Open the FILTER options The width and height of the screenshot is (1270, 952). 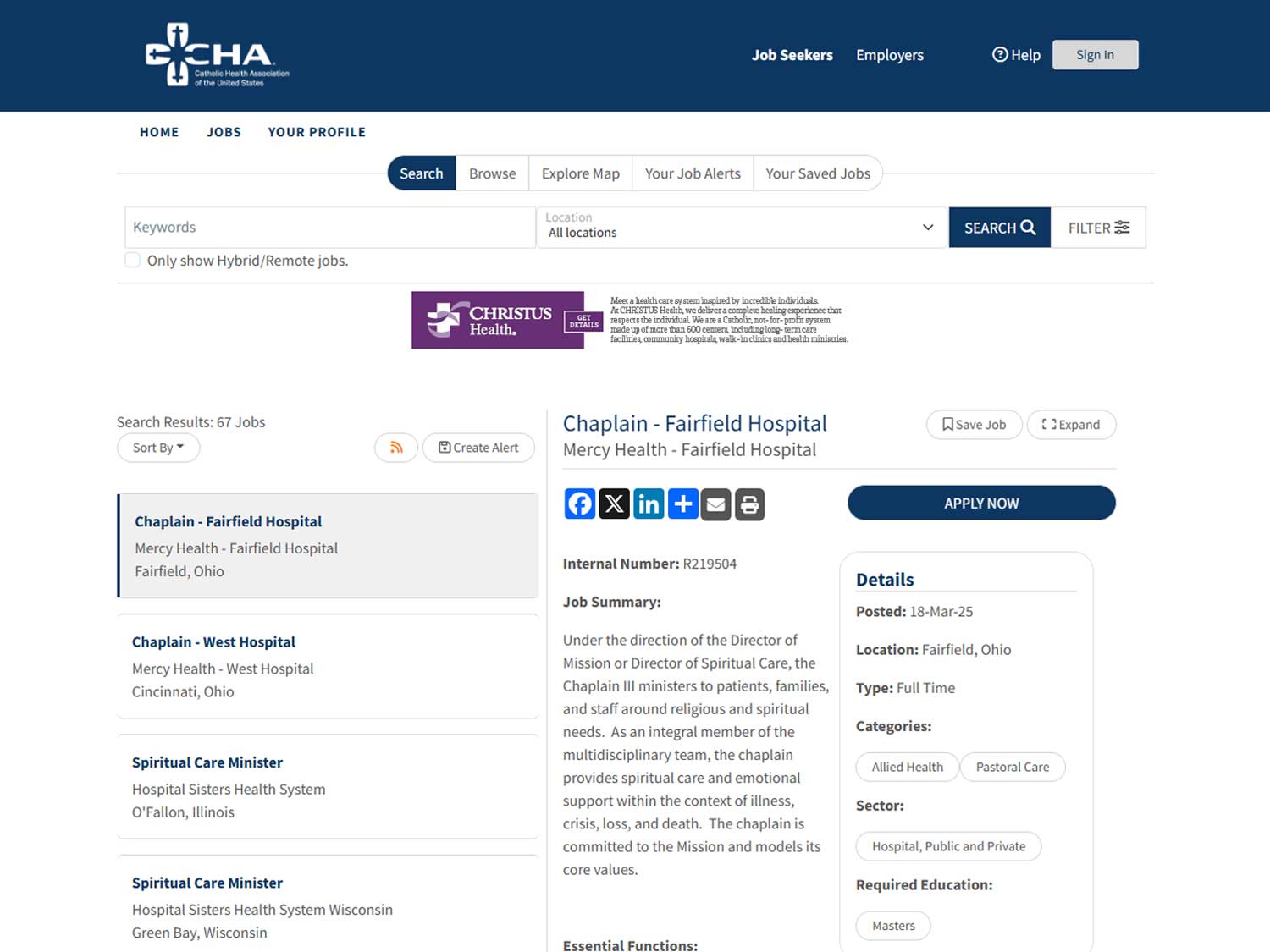pos(1098,228)
